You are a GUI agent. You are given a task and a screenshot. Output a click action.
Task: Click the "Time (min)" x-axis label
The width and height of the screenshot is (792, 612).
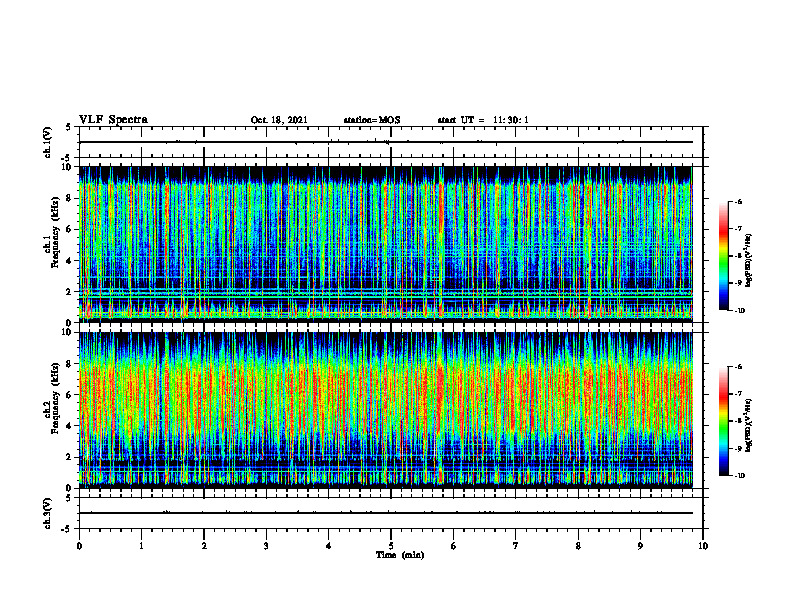(x=400, y=555)
